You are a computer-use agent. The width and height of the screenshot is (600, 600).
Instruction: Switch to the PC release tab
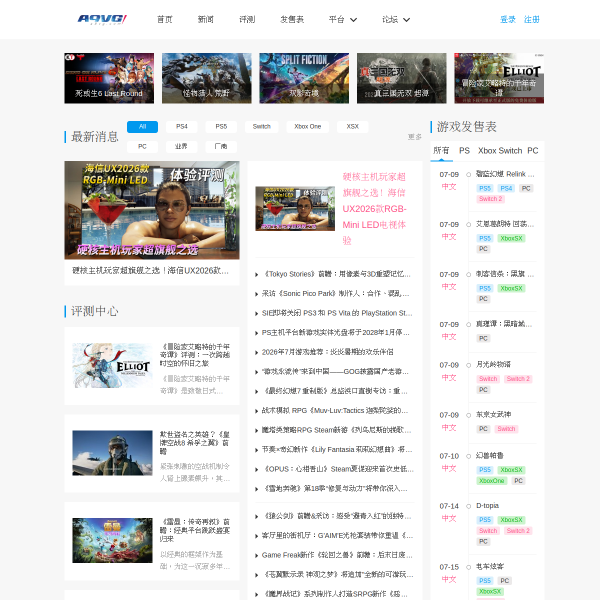coord(533,150)
